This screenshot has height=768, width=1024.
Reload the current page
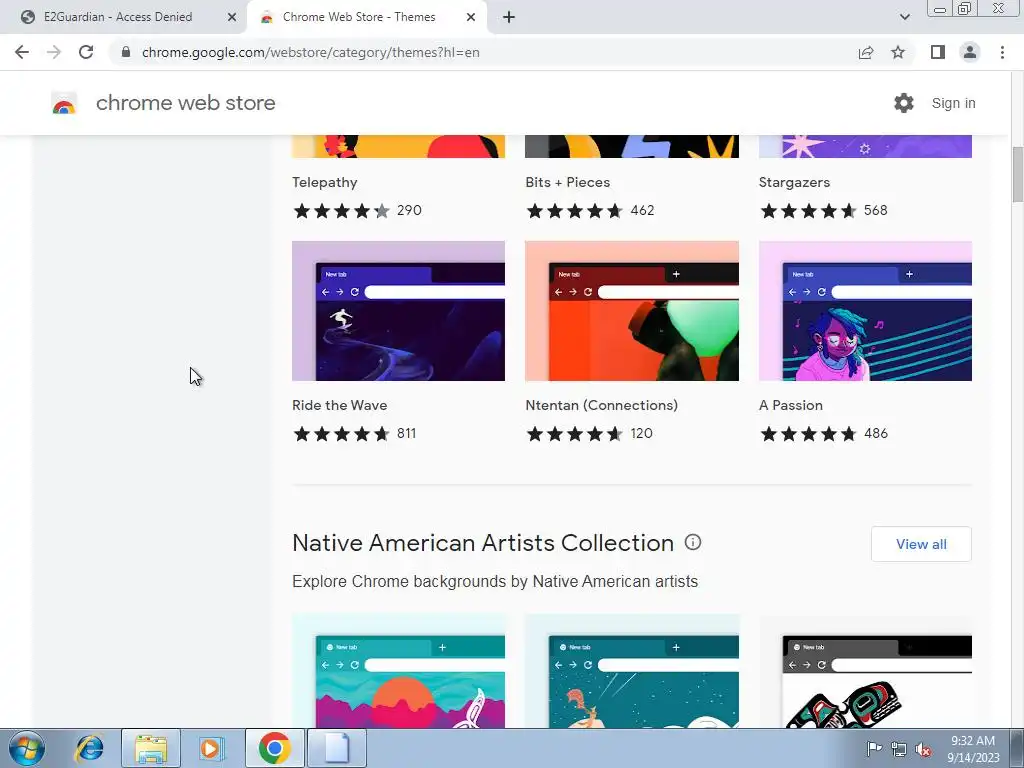[86, 52]
